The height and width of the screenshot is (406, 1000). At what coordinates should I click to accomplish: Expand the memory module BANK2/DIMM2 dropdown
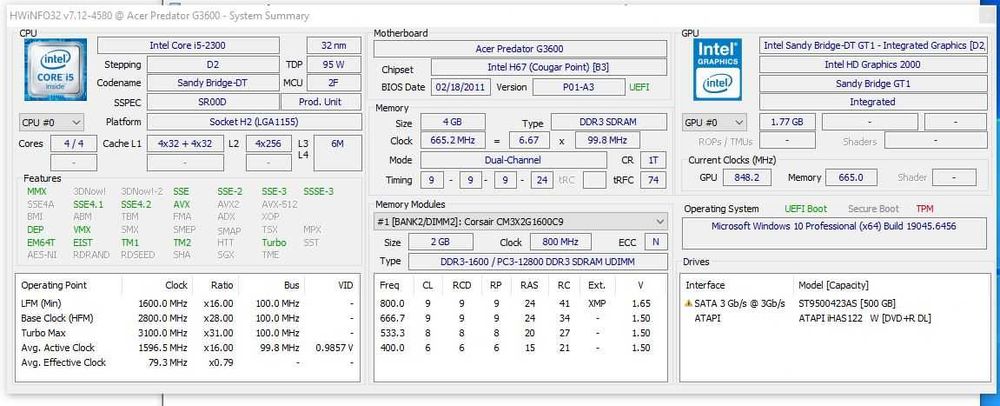coord(520,222)
